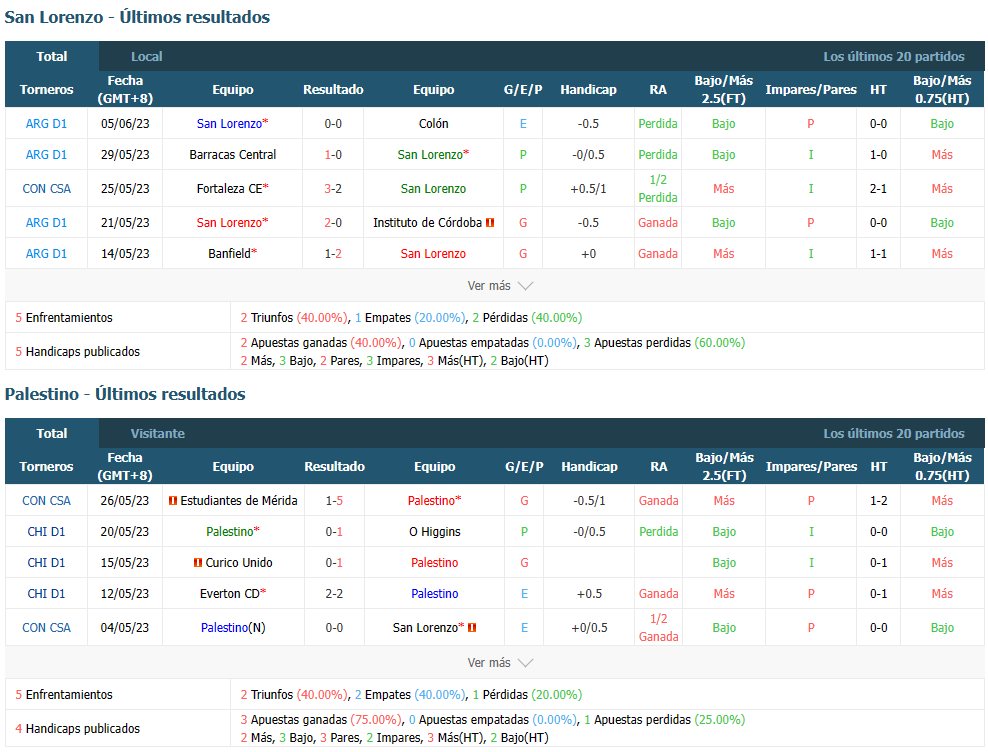The width and height of the screenshot is (988, 752).
Task: Click 'Palestino - Últimos resultados' heading
Action: [125, 394]
